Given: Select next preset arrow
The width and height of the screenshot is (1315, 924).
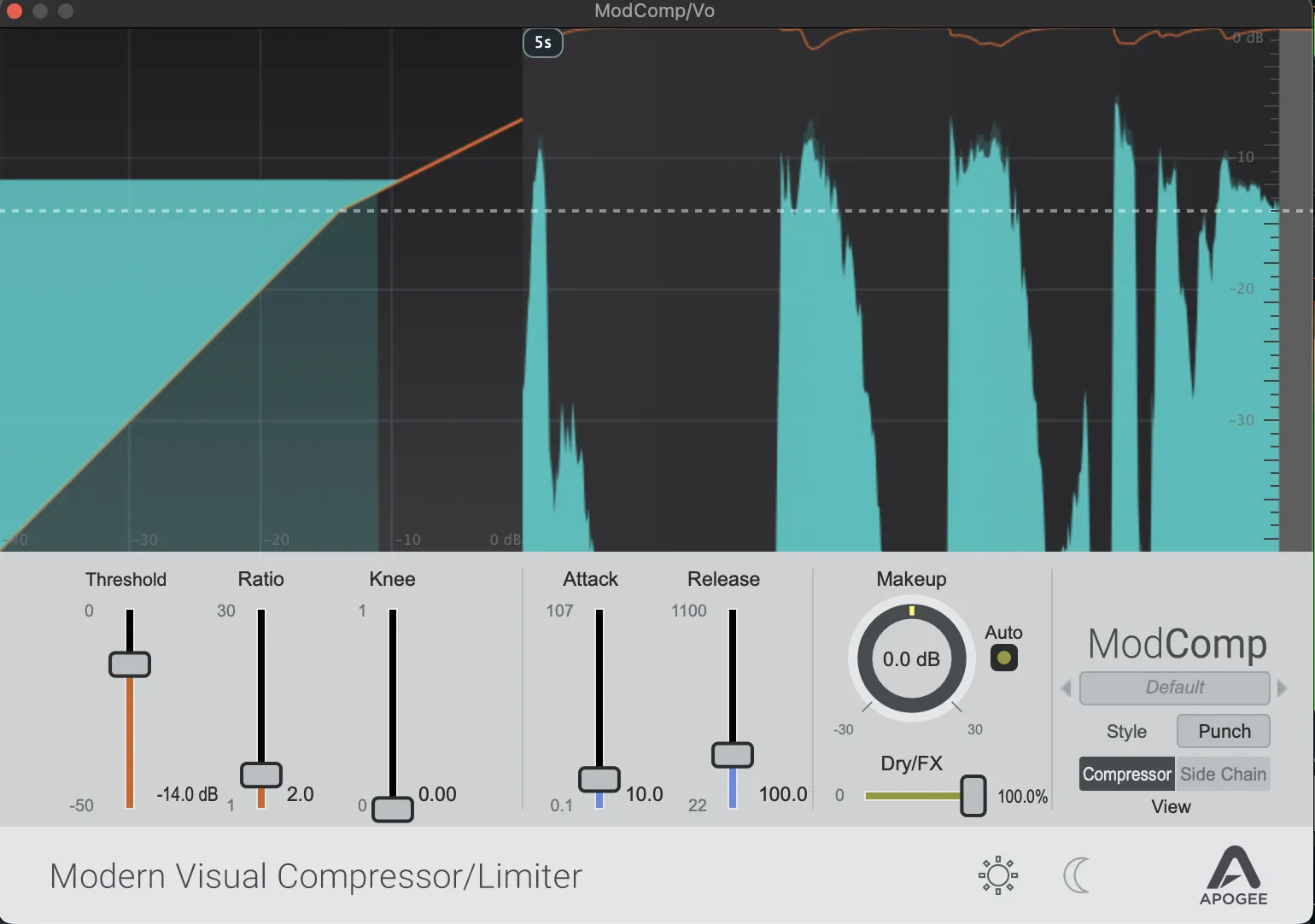Looking at the screenshot, I should click(x=1282, y=688).
